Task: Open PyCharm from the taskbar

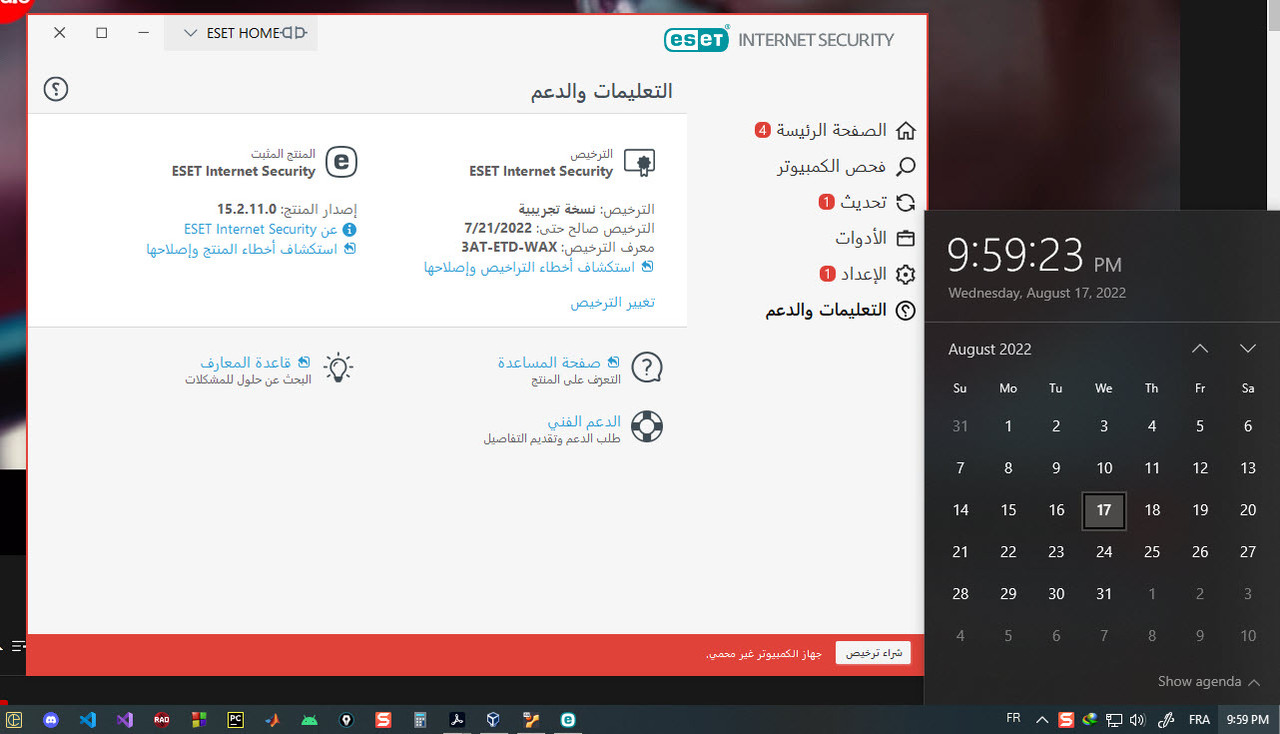Action: 236,719
